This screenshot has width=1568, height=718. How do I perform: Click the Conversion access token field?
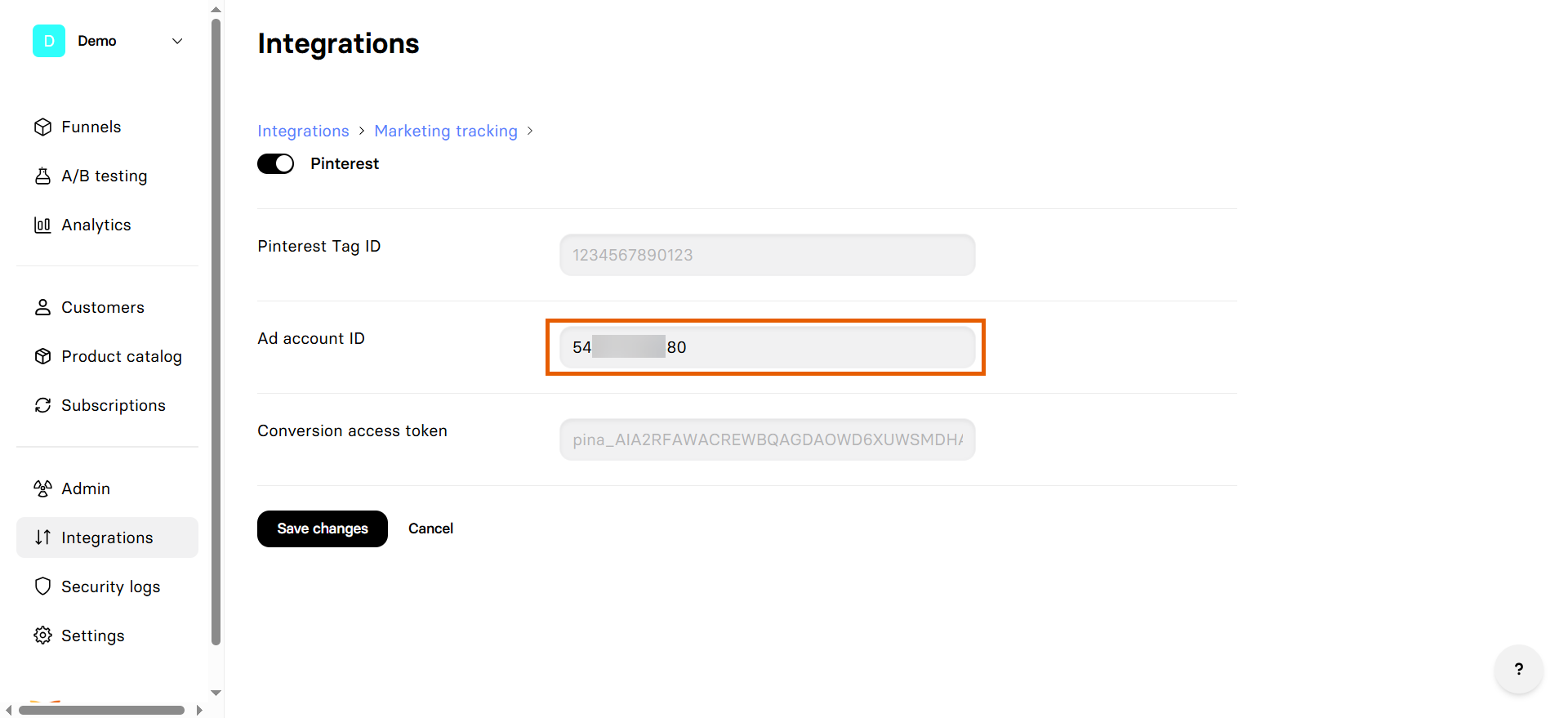point(767,439)
